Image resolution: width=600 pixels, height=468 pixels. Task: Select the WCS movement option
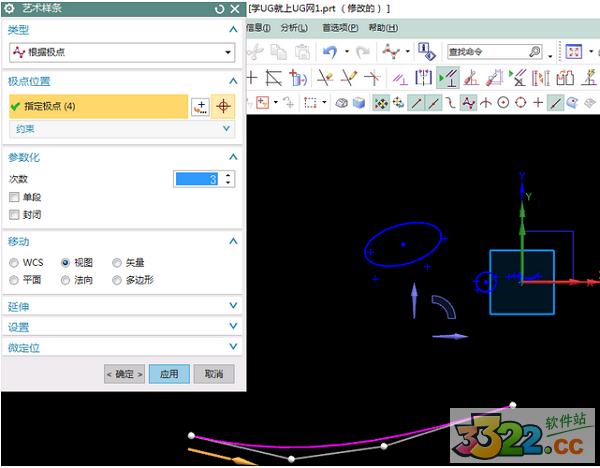[14, 263]
